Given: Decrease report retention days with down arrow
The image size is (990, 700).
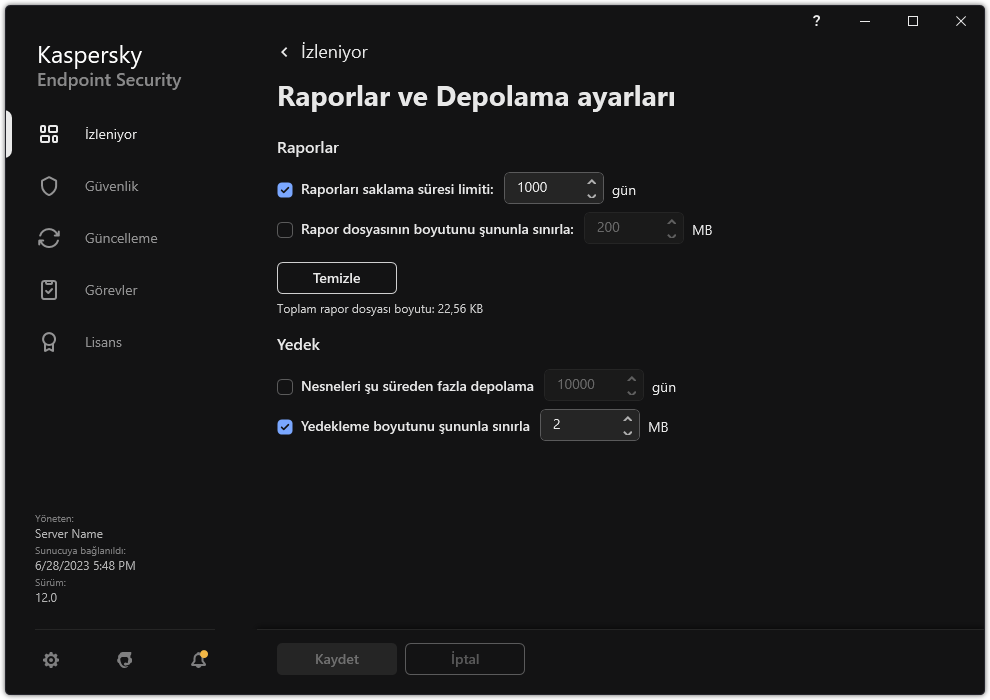Looking at the screenshot, I should coord(591,196).
